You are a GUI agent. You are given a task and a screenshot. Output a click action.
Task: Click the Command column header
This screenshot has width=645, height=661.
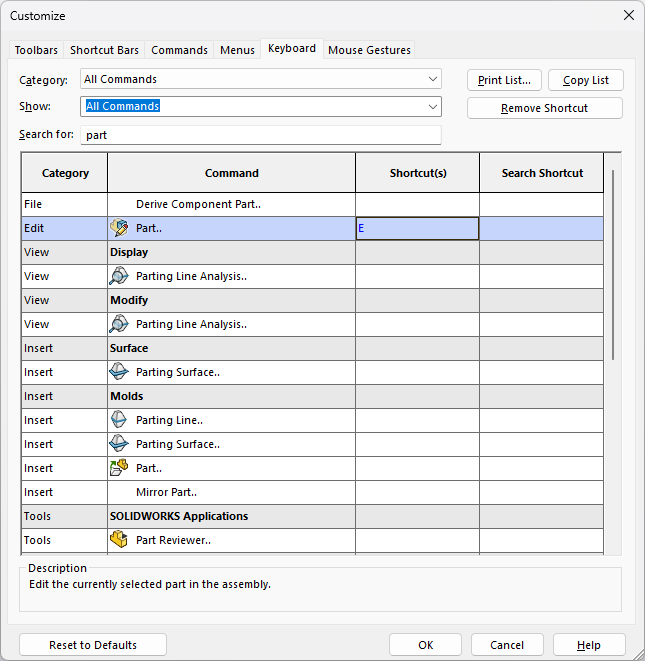click(231, 173)
